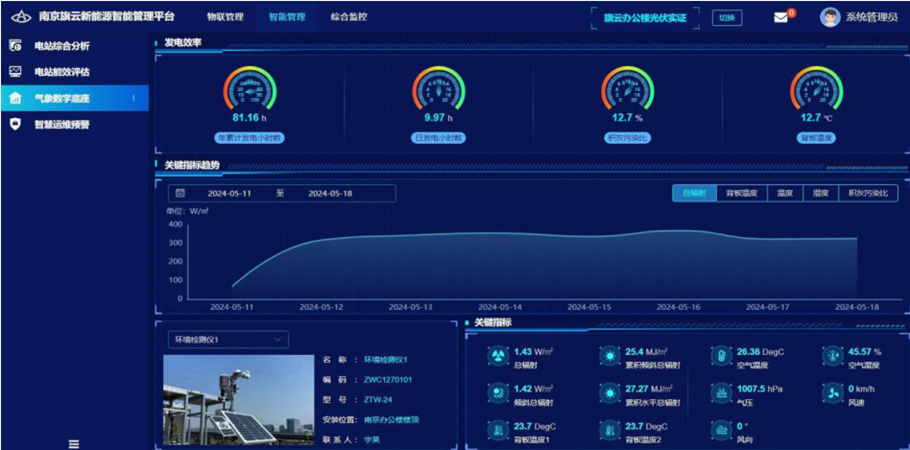Switch chart to 积灰污染比 view
This screenshot has height=450, width=910.
click(866, 193)
